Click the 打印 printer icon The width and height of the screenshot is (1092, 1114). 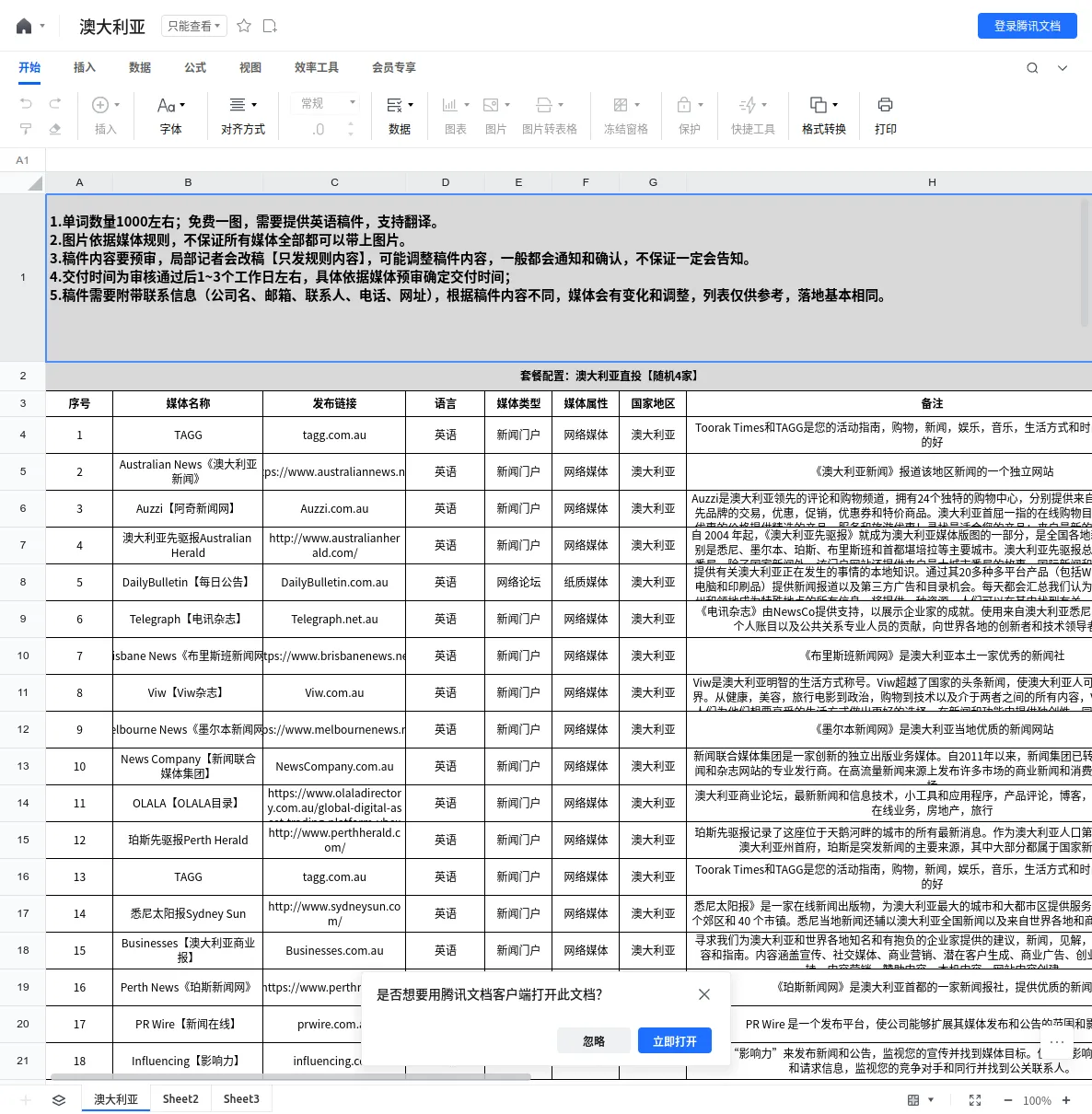click(886, 105)
